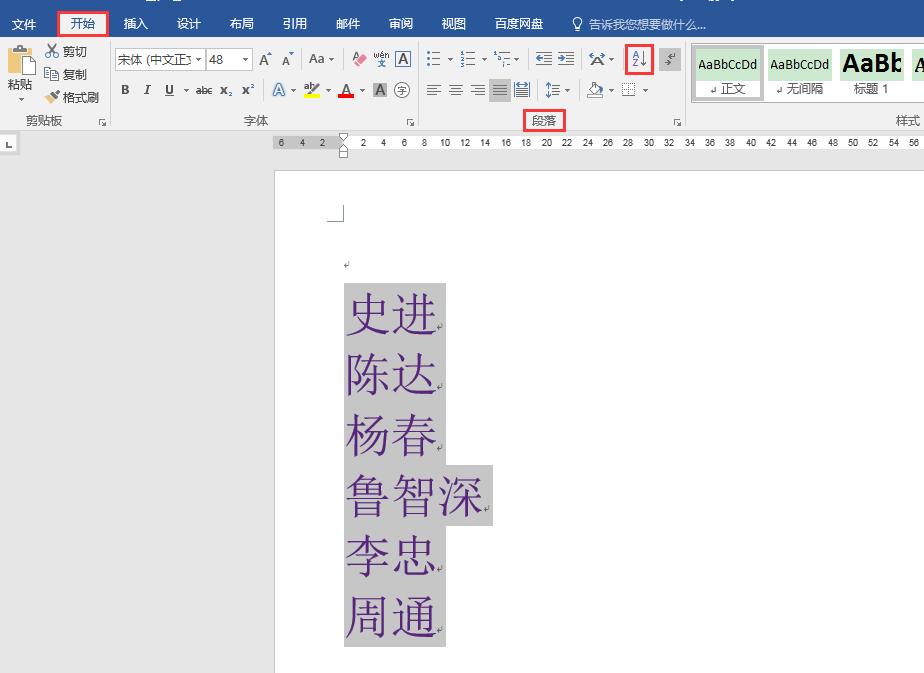Toggle italic formatting
The width and height of the screenshot is (924, 673).
tap(147, 90)
